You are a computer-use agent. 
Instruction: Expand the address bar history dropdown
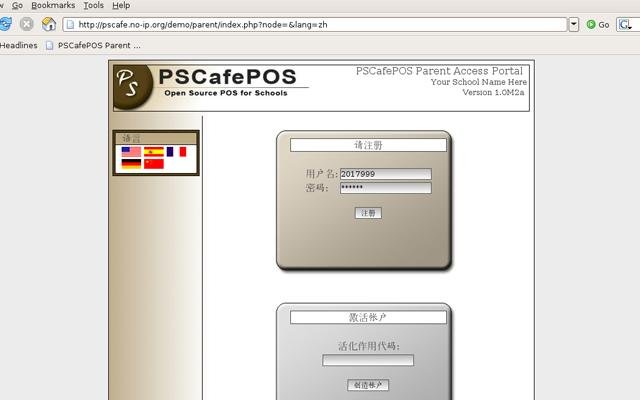(x=573, y=24)
